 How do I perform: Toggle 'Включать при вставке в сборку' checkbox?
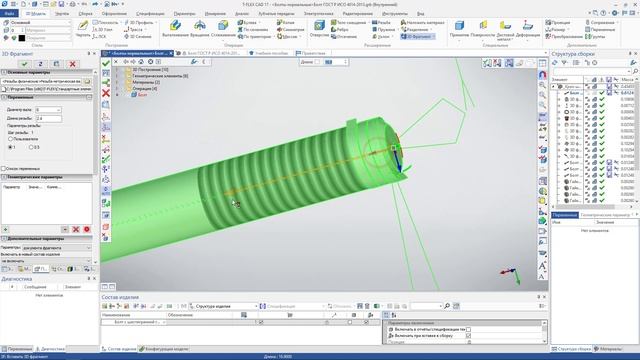click(469, 336)
